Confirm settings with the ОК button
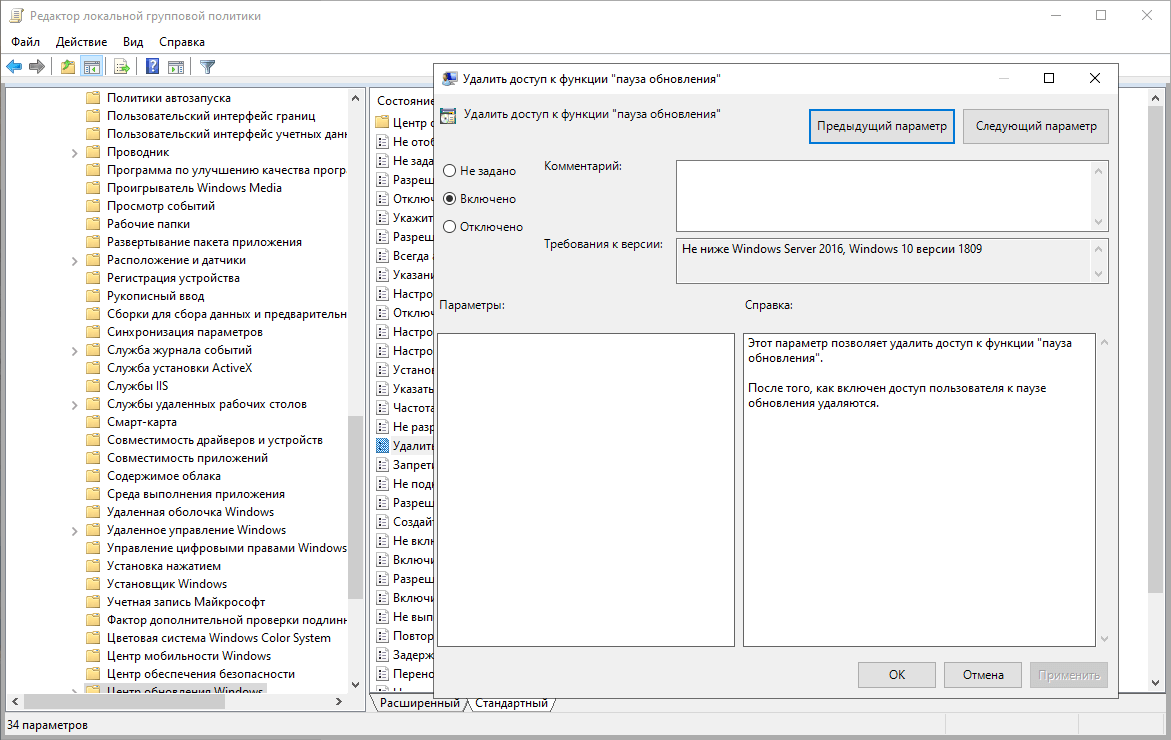The image size is (1171, 740). pos(896,674)
